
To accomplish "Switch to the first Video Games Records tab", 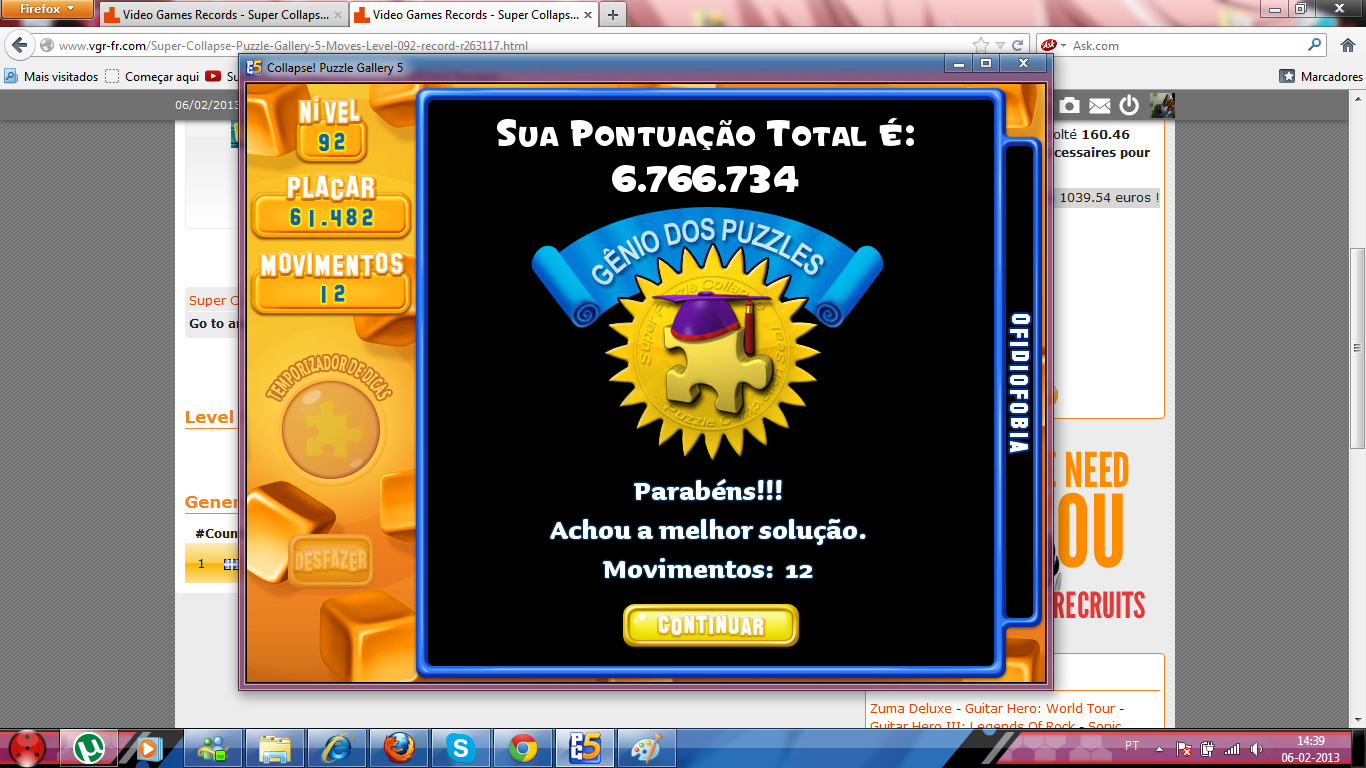I will point(223,15).
